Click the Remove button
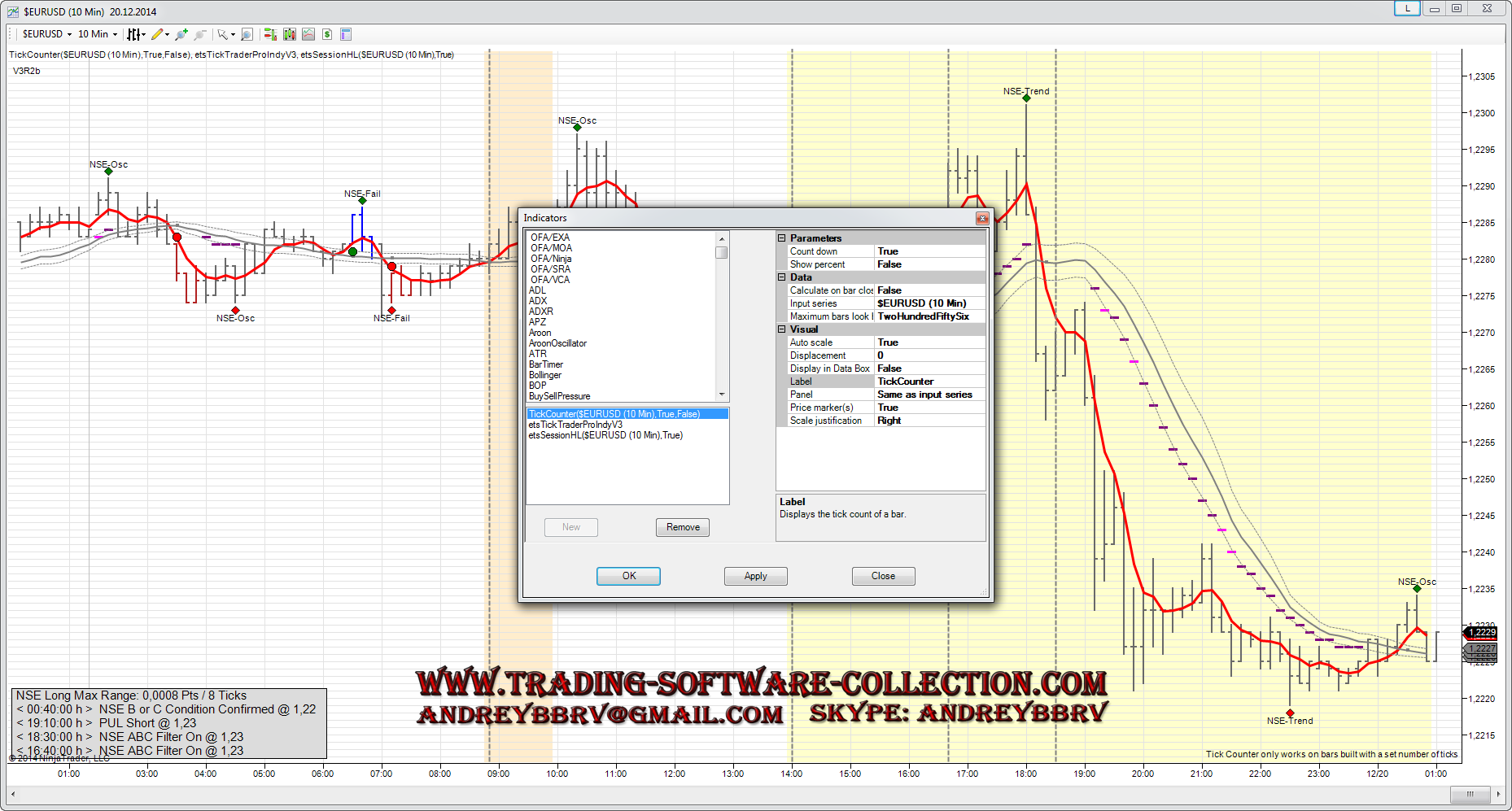The image size is (1512, 811). (x=683, y=527)
